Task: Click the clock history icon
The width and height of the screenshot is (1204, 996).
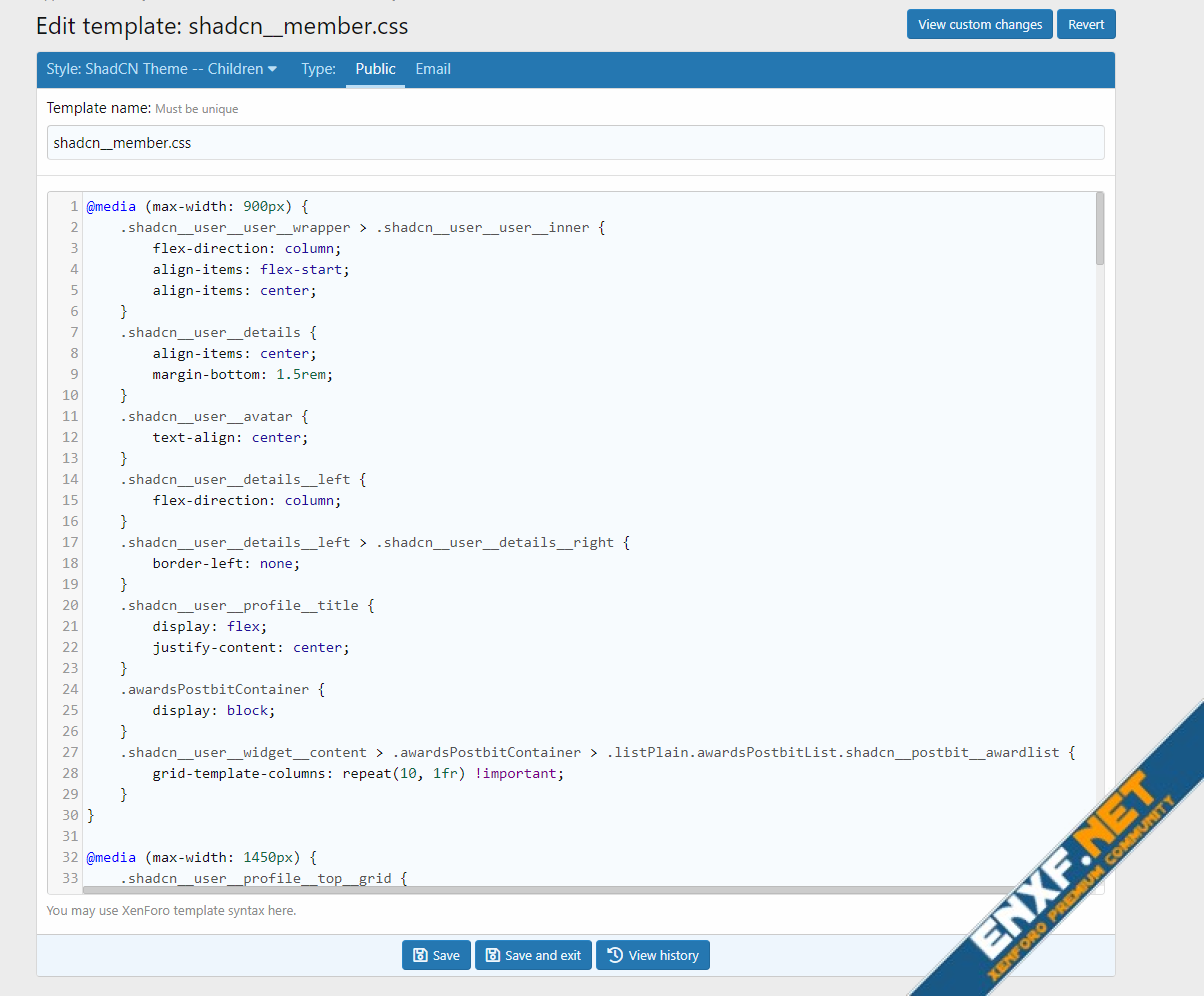Action: click(x=615, y=955)
